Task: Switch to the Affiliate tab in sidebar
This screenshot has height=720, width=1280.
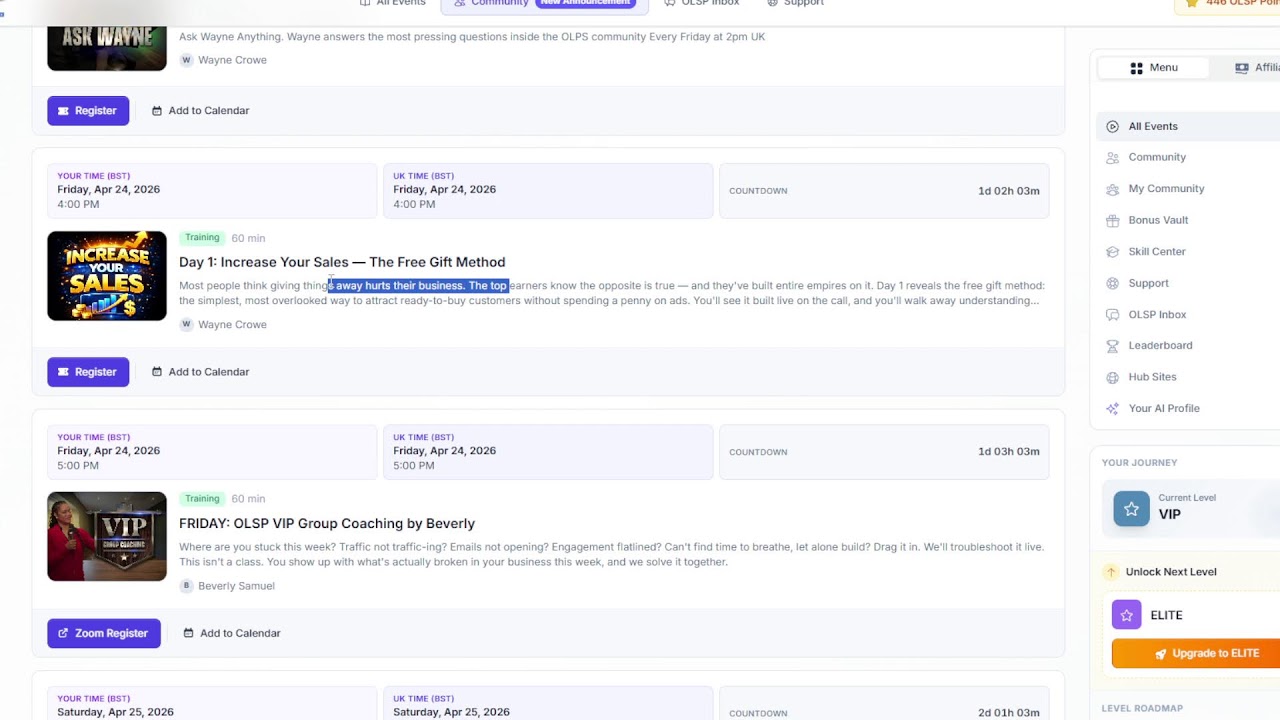Action: pos(1257,68)
